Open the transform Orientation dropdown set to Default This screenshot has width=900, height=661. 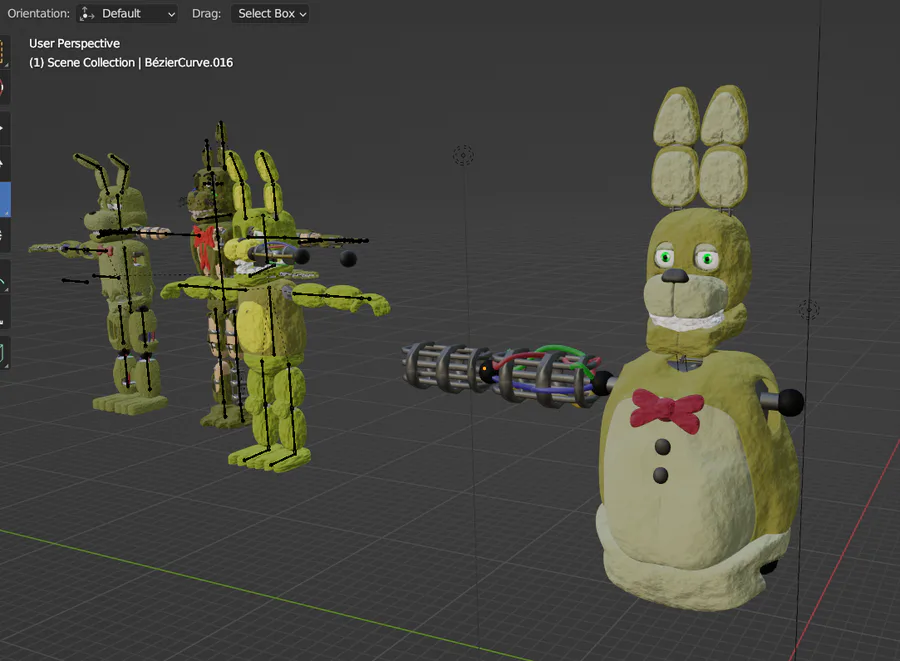tap(127, 14)
